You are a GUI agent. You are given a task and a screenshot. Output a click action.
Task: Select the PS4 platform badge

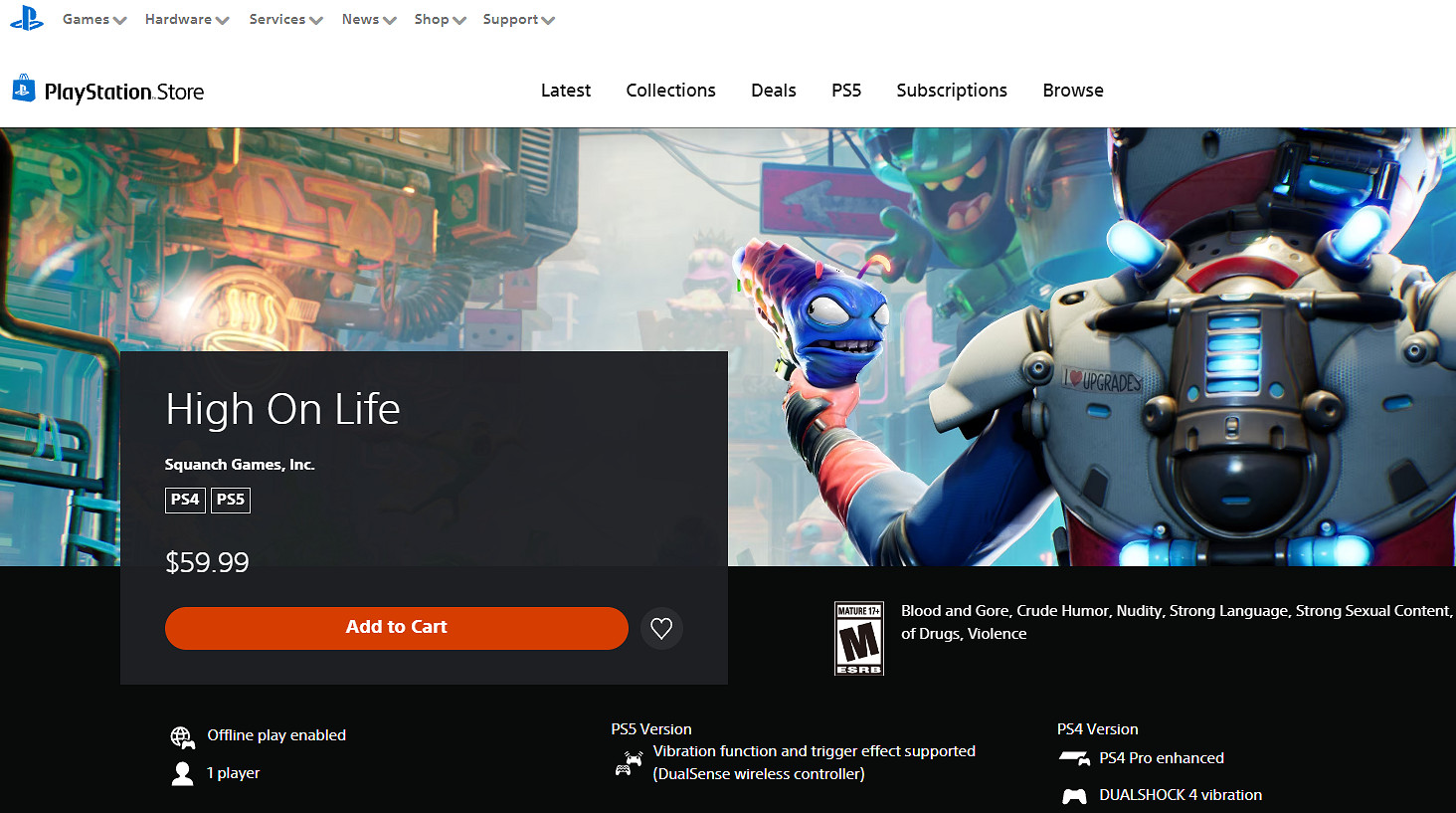pyautogui.click(x=185, y=500)
